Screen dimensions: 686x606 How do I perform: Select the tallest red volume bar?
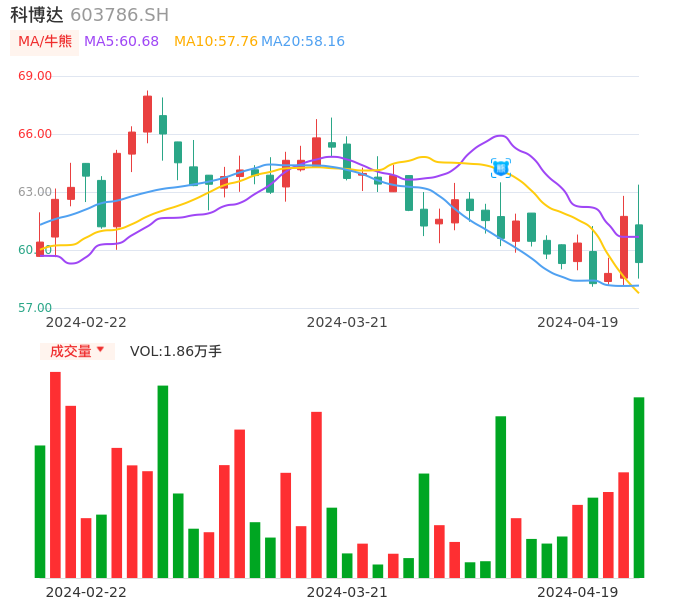coord(55,474)
